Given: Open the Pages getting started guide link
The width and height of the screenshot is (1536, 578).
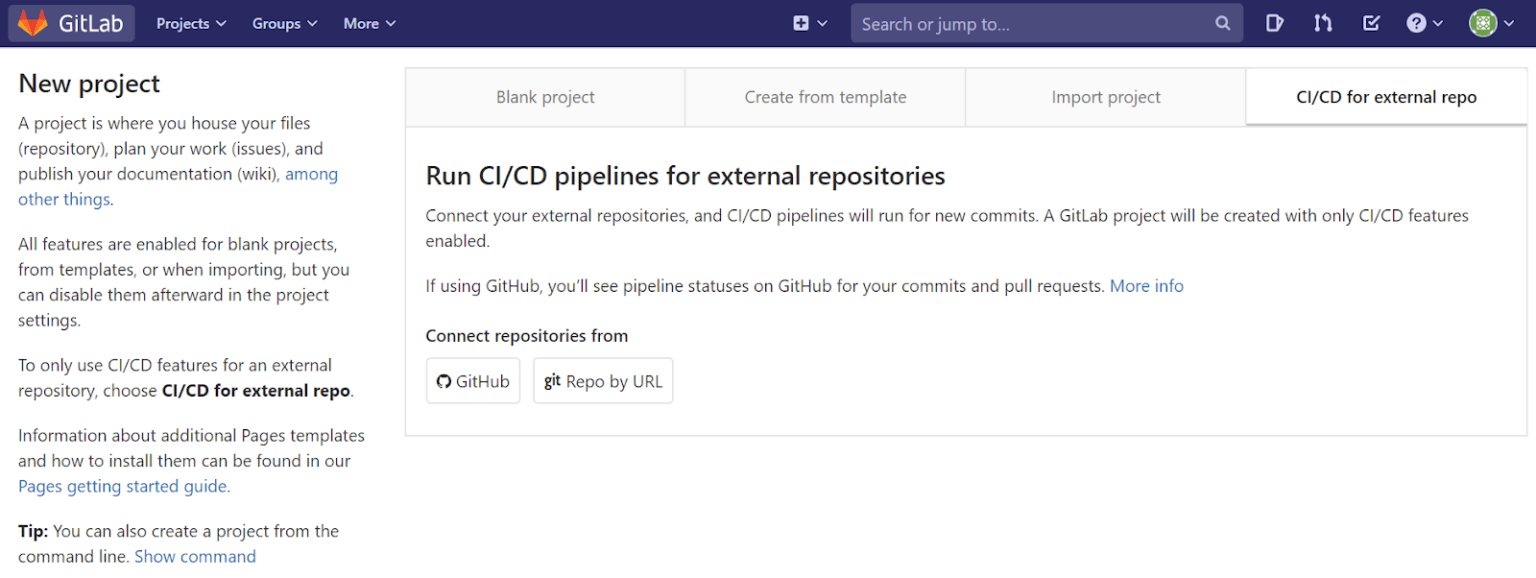Looking at the screenshot, I should (122, 486).
